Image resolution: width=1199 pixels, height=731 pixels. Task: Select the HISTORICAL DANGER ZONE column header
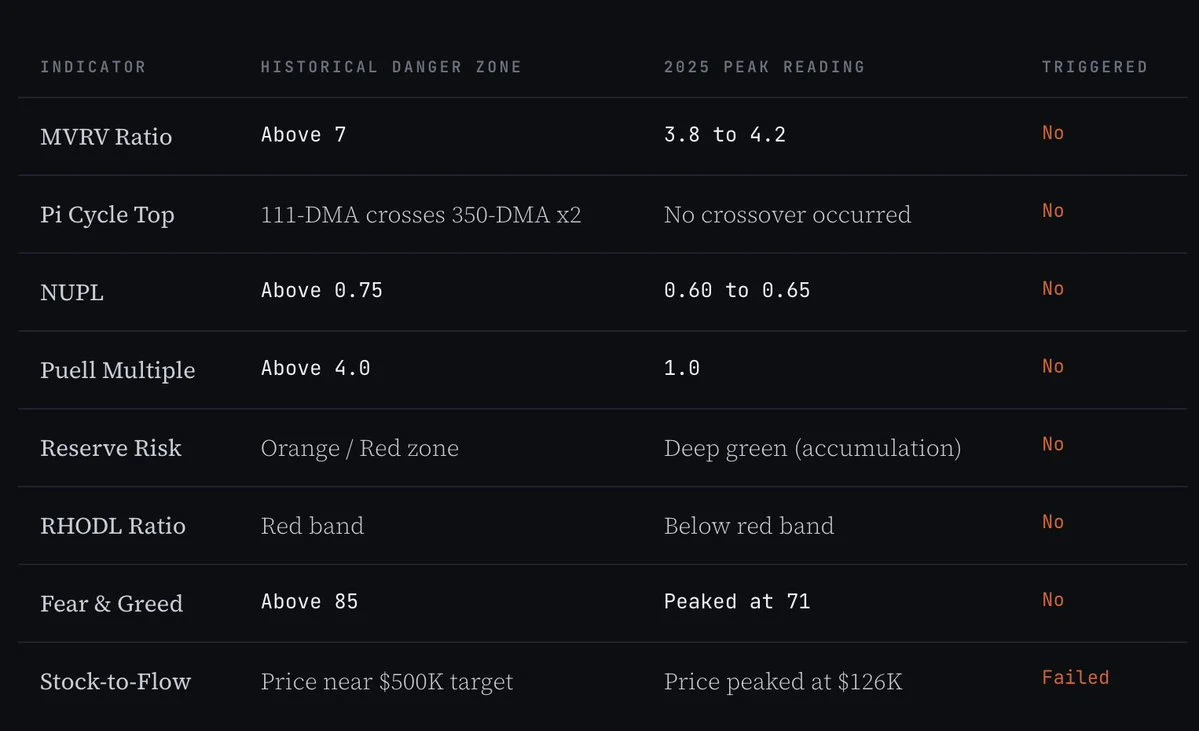click(x=391, y=67)
